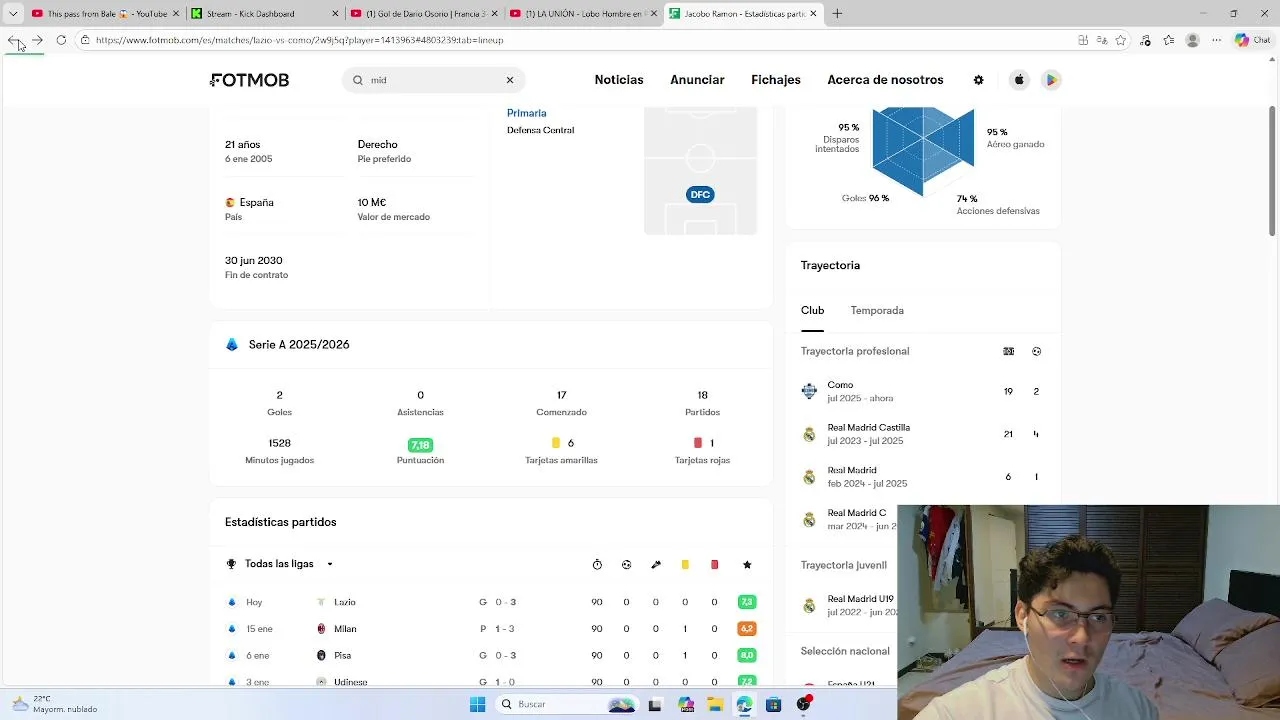Open Microsoft Store from the taskbar
Screen dimensions: 1280x720
(773, 704)
